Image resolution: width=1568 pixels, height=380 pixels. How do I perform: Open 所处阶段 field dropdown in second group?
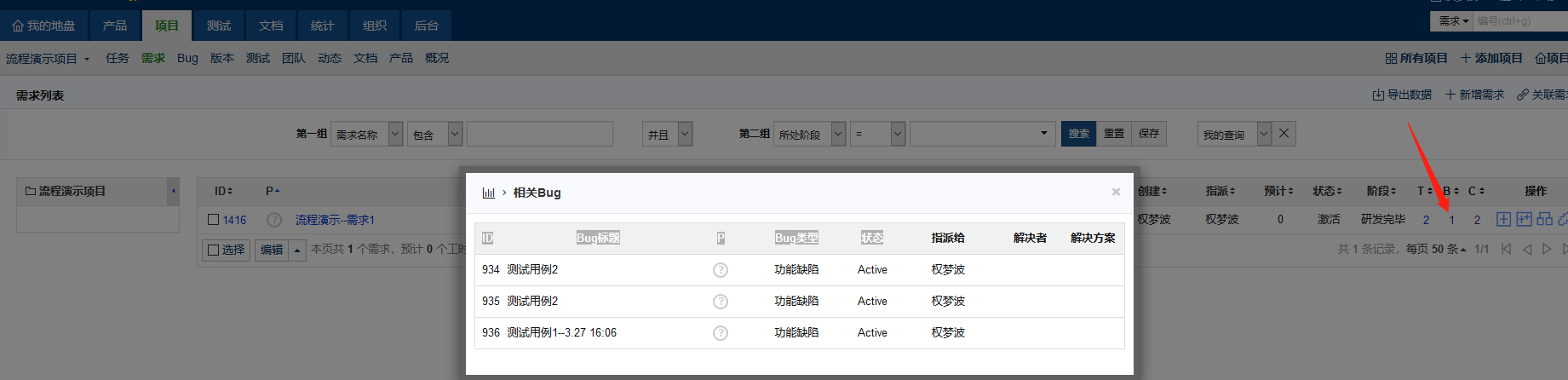click(809, 134)
